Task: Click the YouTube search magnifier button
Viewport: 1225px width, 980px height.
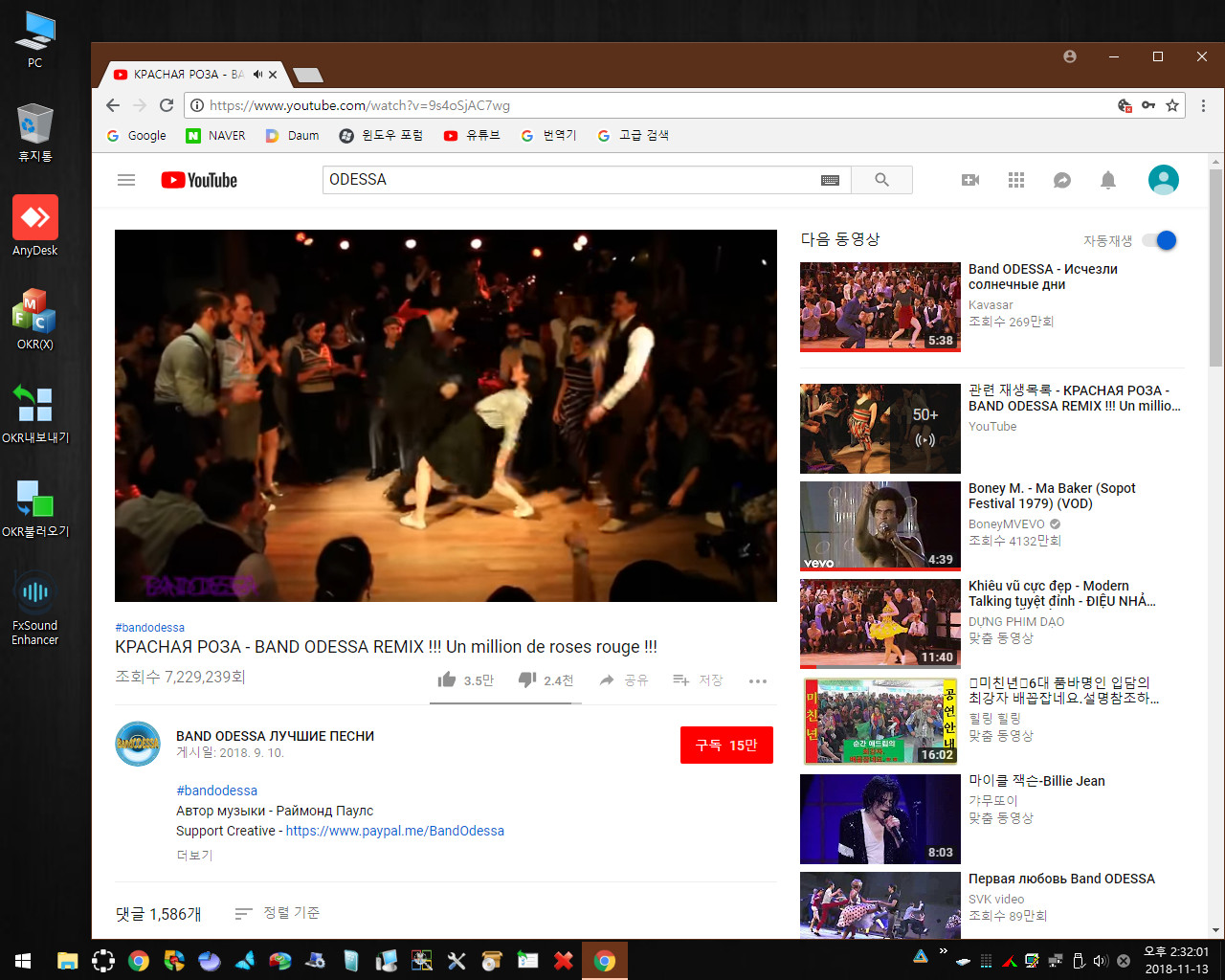Action: pos(881,180)
